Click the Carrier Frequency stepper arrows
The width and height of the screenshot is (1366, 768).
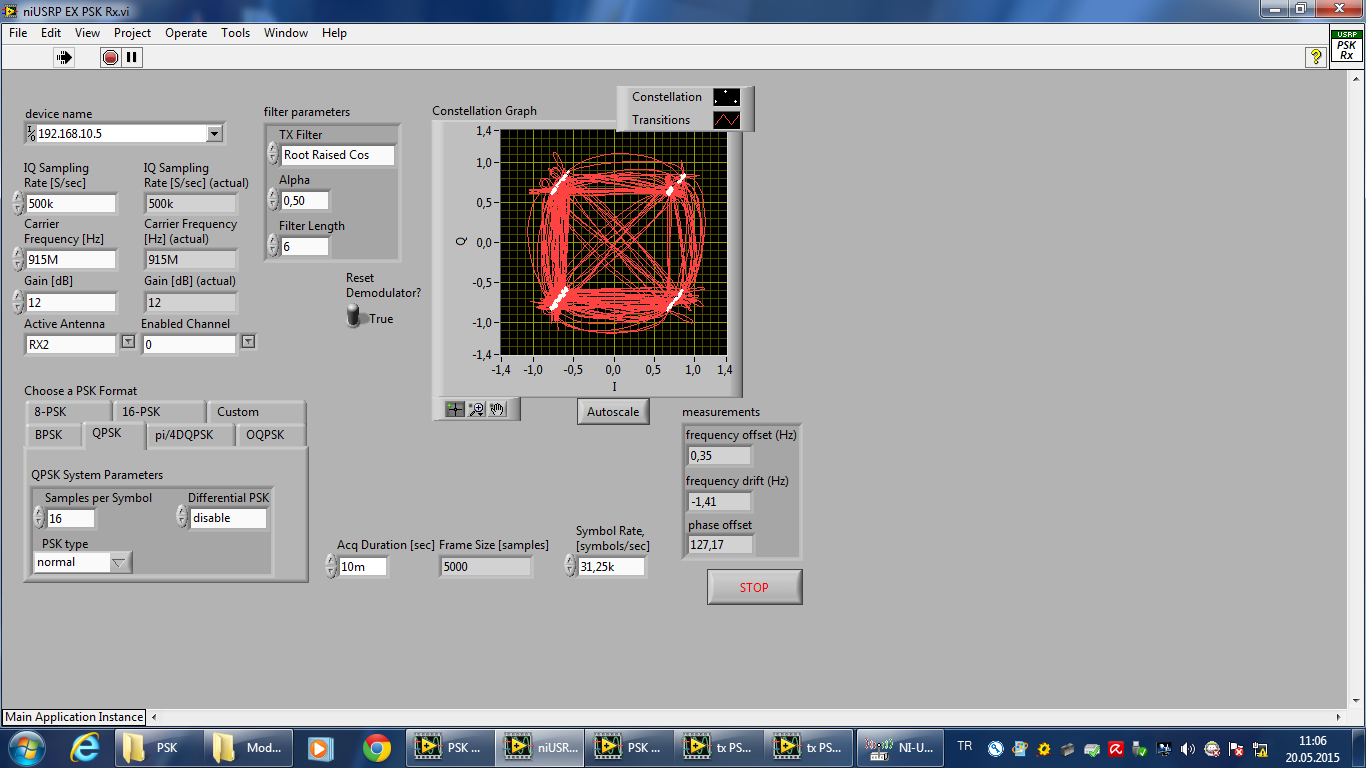coord(18,259)
